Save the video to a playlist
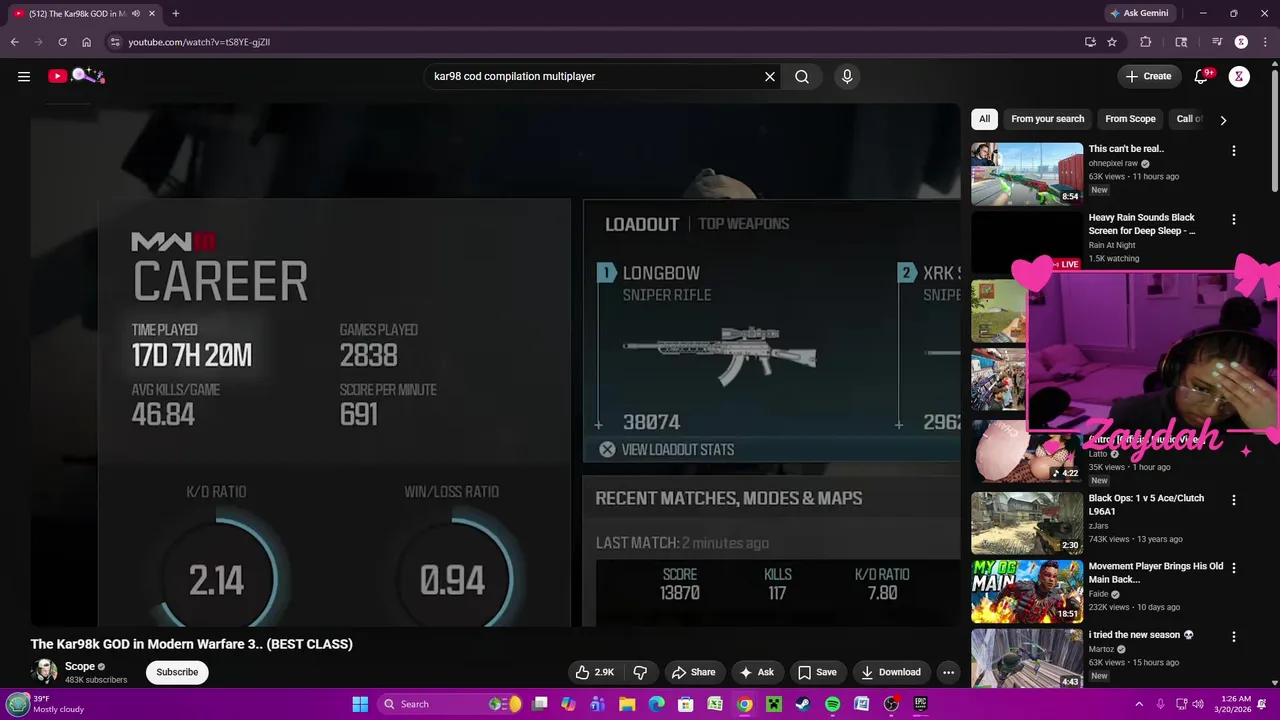This screenshot has height=720, width=1280. pyautogui.click(x=817, y=672)
